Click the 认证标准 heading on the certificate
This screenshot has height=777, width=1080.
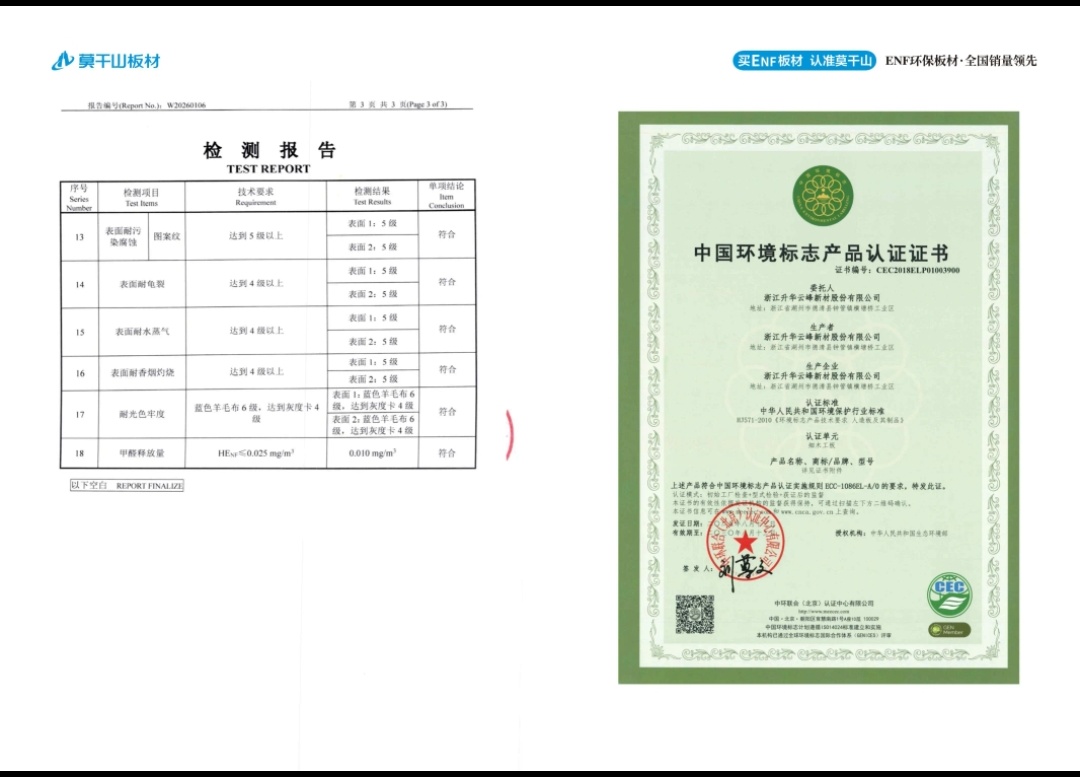coord(822,402)
